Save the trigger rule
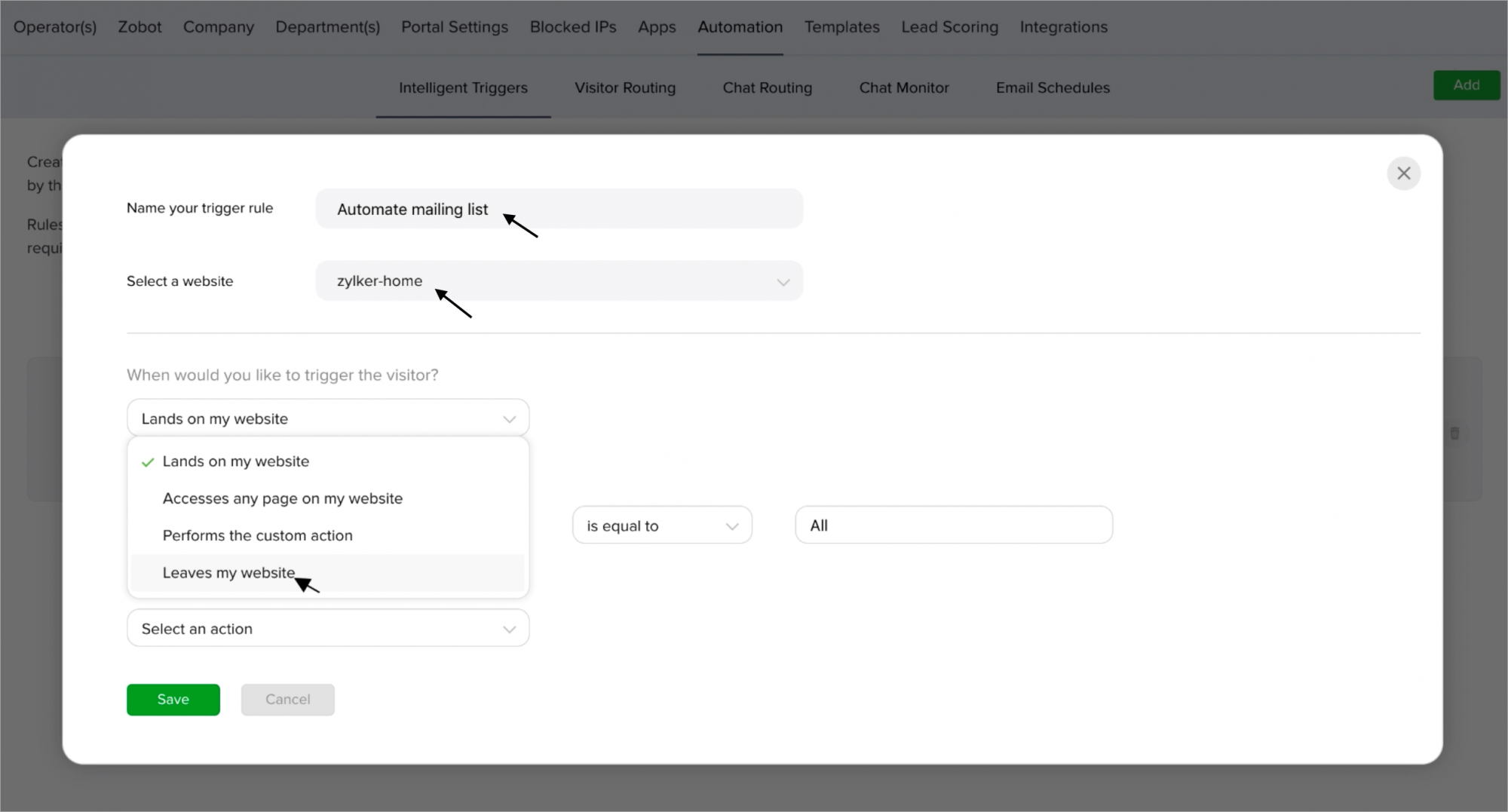Image resolution: width=1508 pixels, height=812 pixels. click(x=173, y=700)
